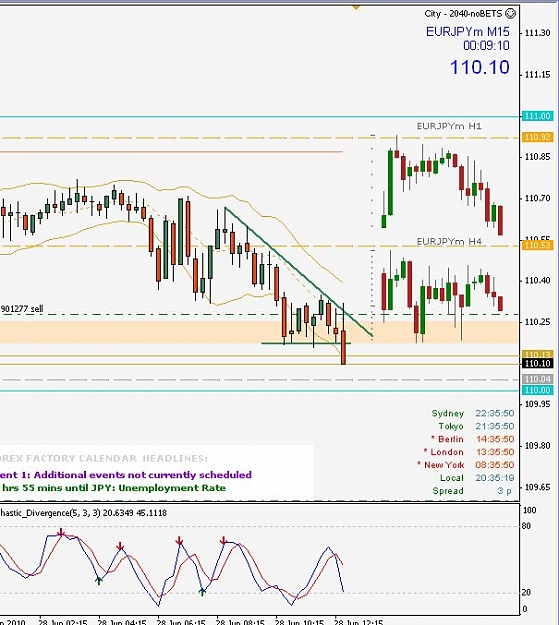Select the green descending trendline
559x625 pixels.
click(x=298, y=271)
